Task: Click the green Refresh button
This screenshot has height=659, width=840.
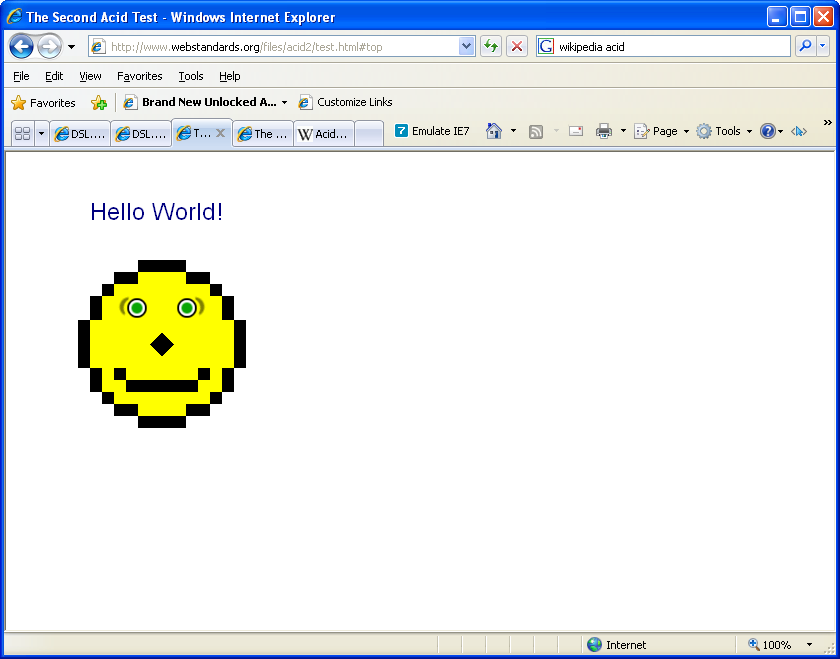Action: (x=491, y=47)
